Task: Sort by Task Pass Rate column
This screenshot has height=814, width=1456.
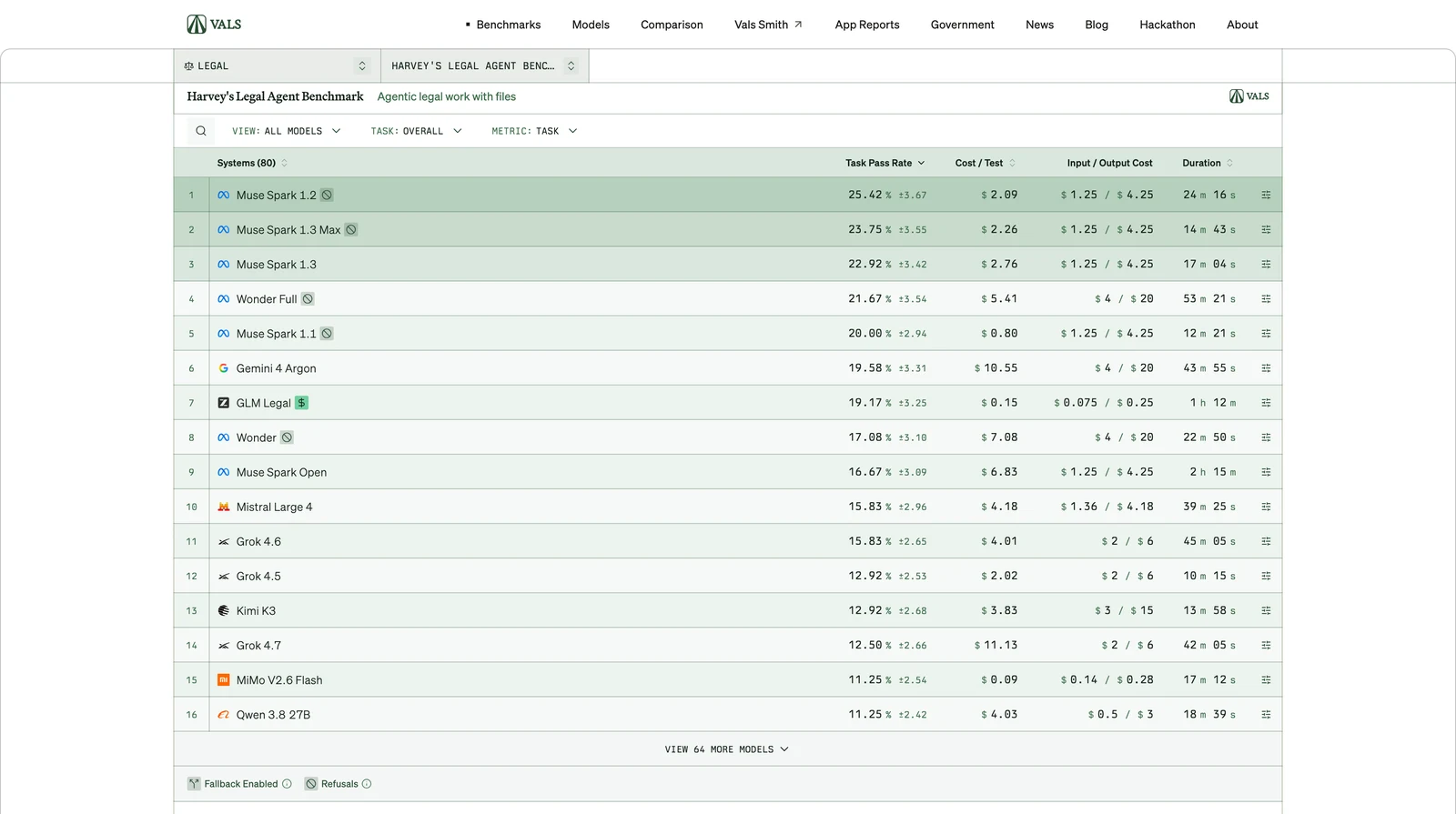Action: (885, 163)
